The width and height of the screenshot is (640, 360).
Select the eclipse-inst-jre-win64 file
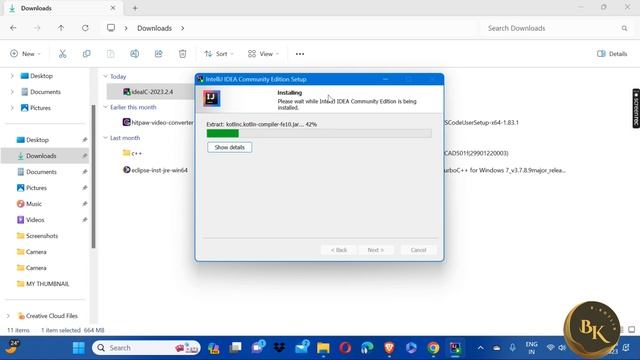pos(155,170)
